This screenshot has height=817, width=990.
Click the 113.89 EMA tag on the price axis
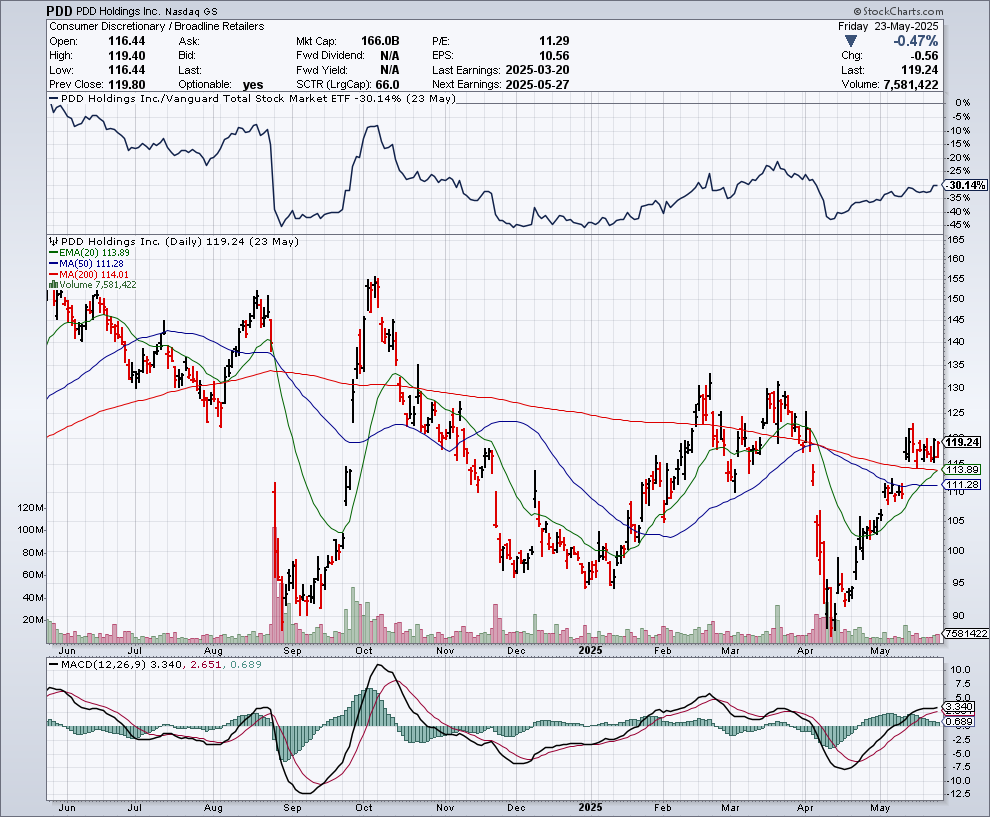tap(963, 470)
